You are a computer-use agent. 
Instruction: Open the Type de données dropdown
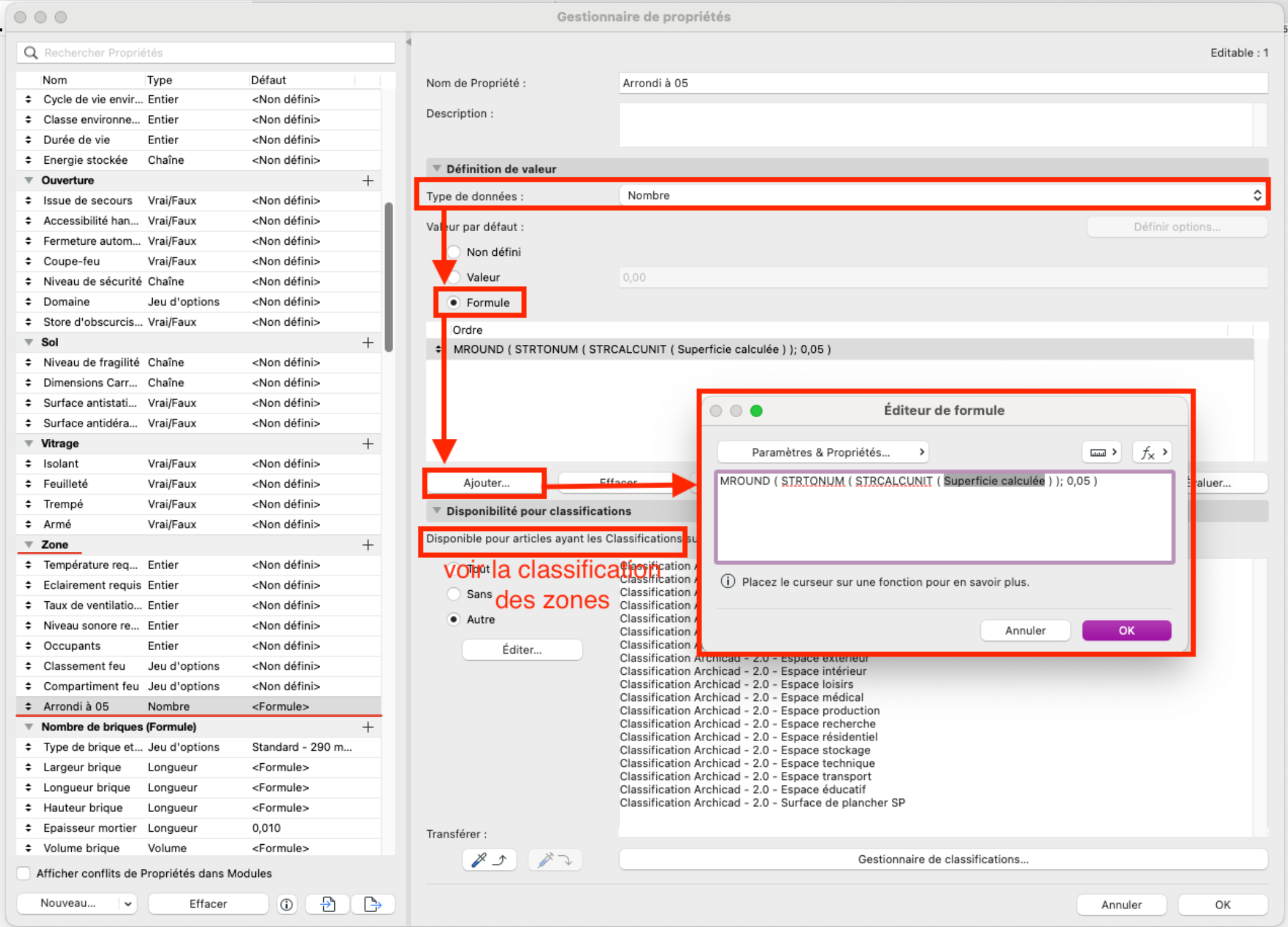943,196
